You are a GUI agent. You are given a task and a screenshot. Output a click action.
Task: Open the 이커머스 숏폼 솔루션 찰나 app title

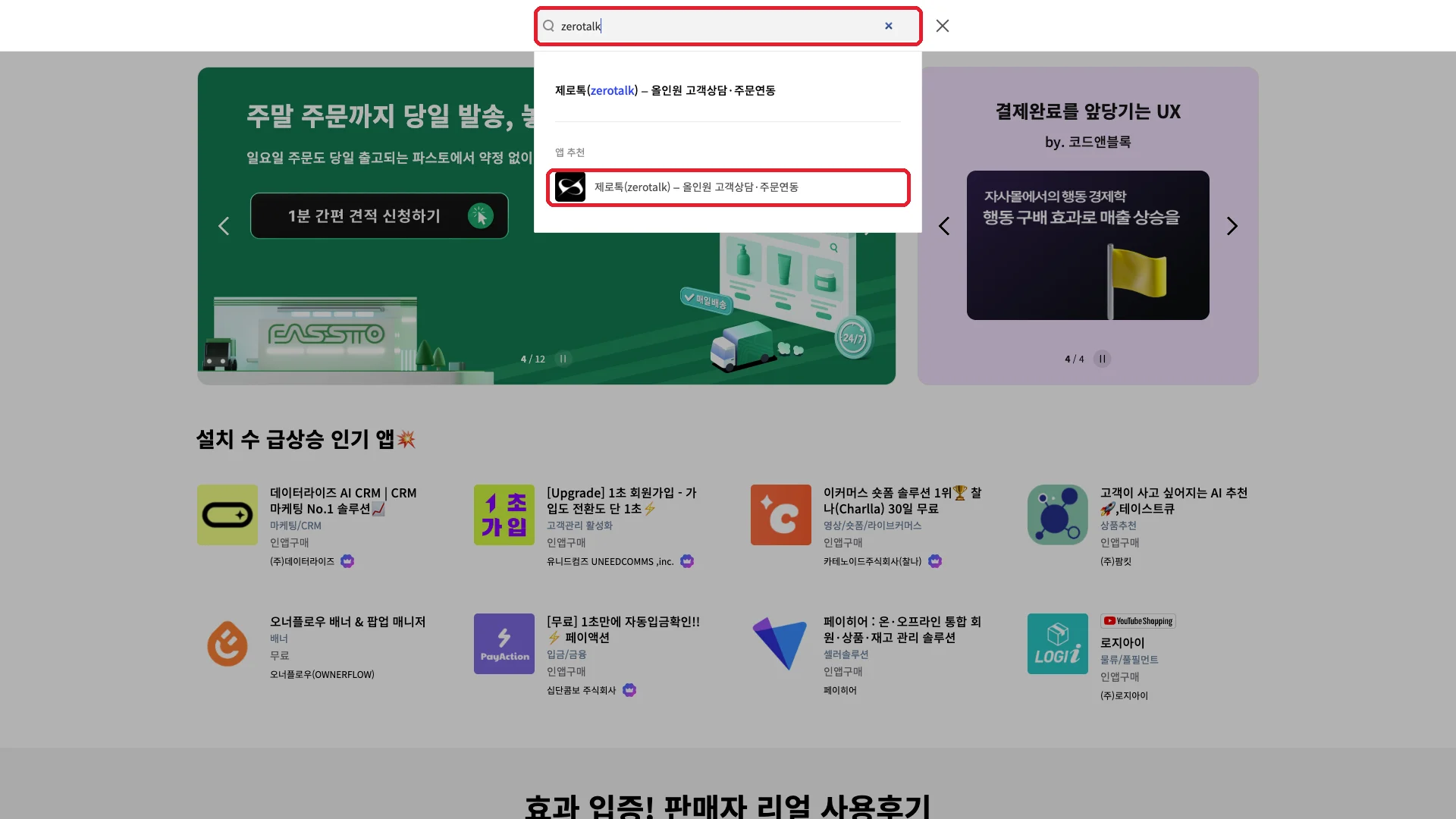902,500
